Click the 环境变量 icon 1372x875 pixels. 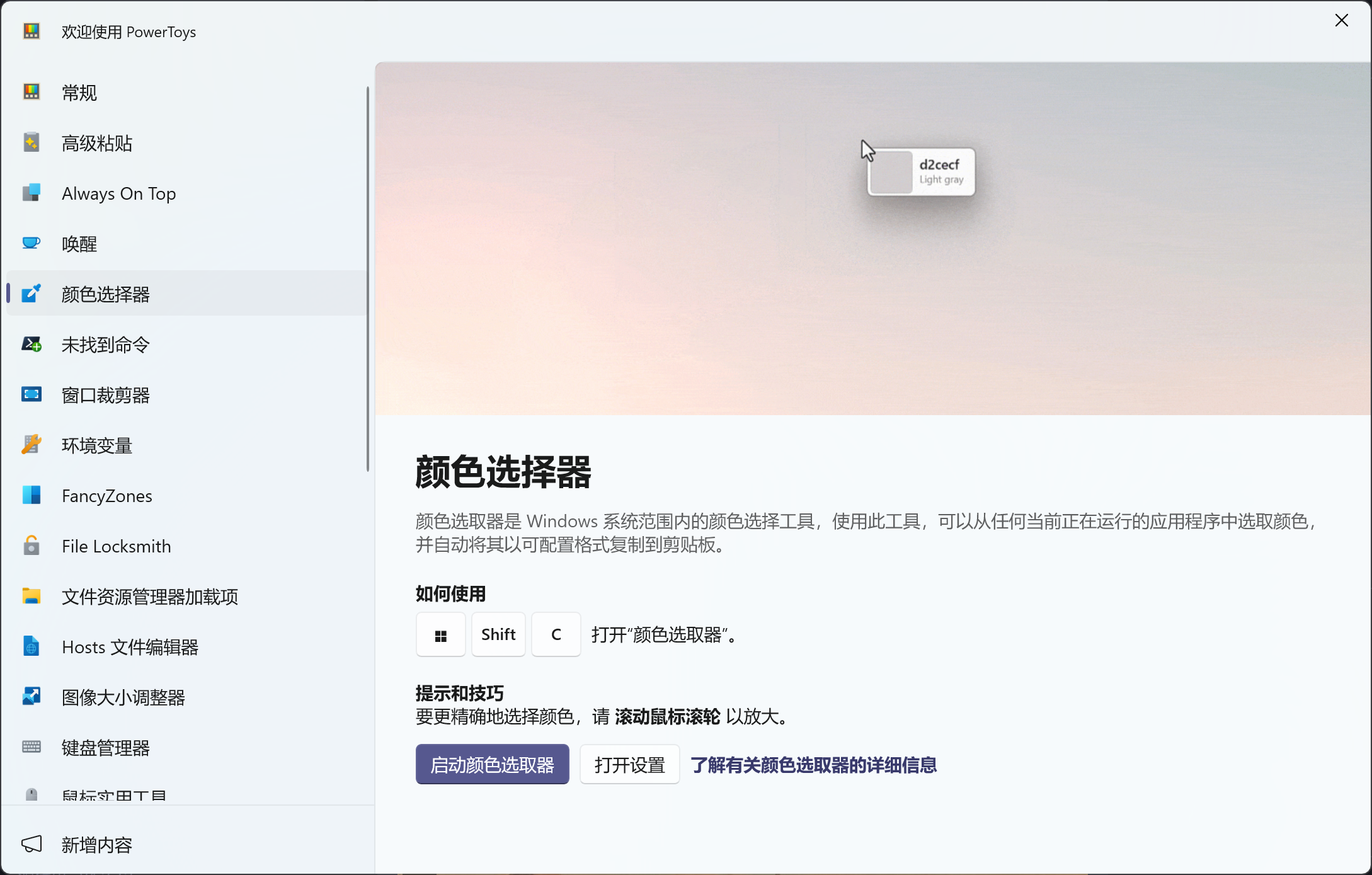click(31, 445)
